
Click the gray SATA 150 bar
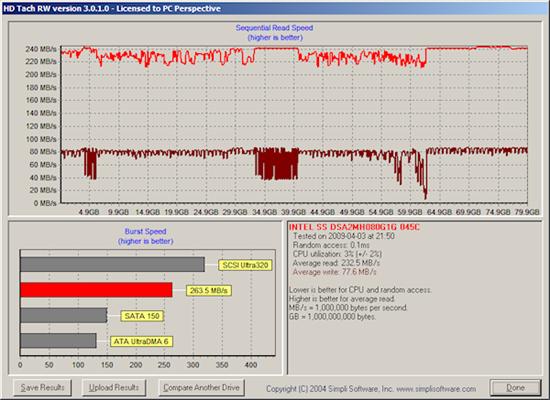coord(63,315)
